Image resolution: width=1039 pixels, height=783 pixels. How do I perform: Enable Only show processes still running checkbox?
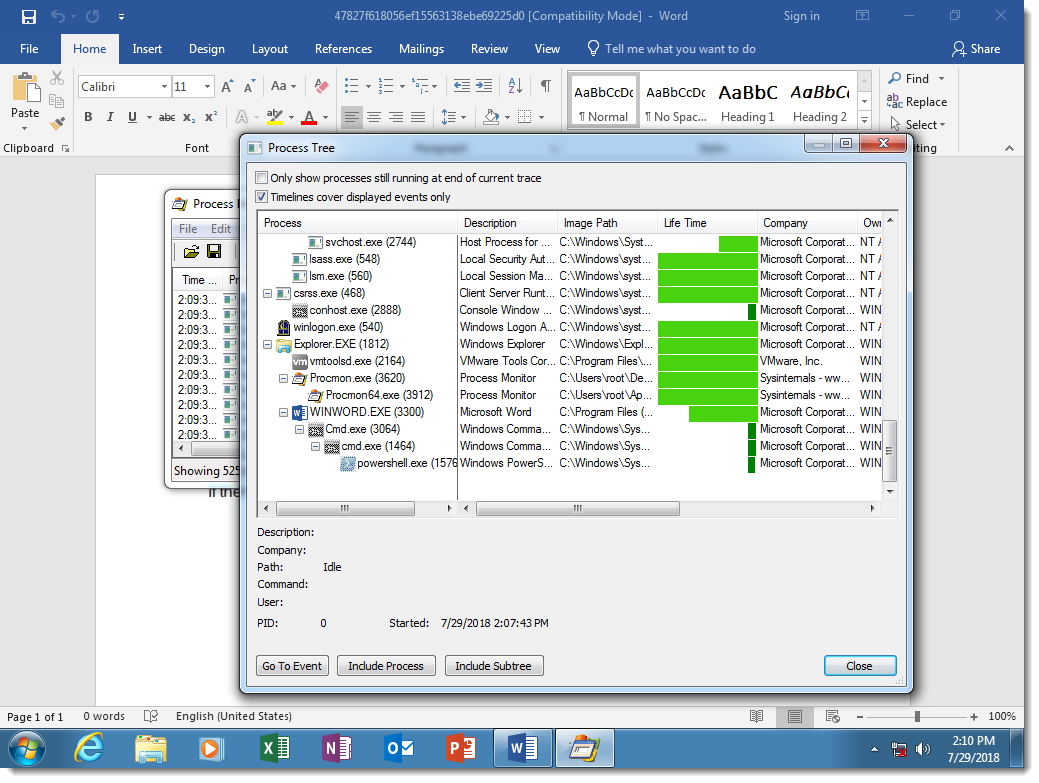coord(262,178)
